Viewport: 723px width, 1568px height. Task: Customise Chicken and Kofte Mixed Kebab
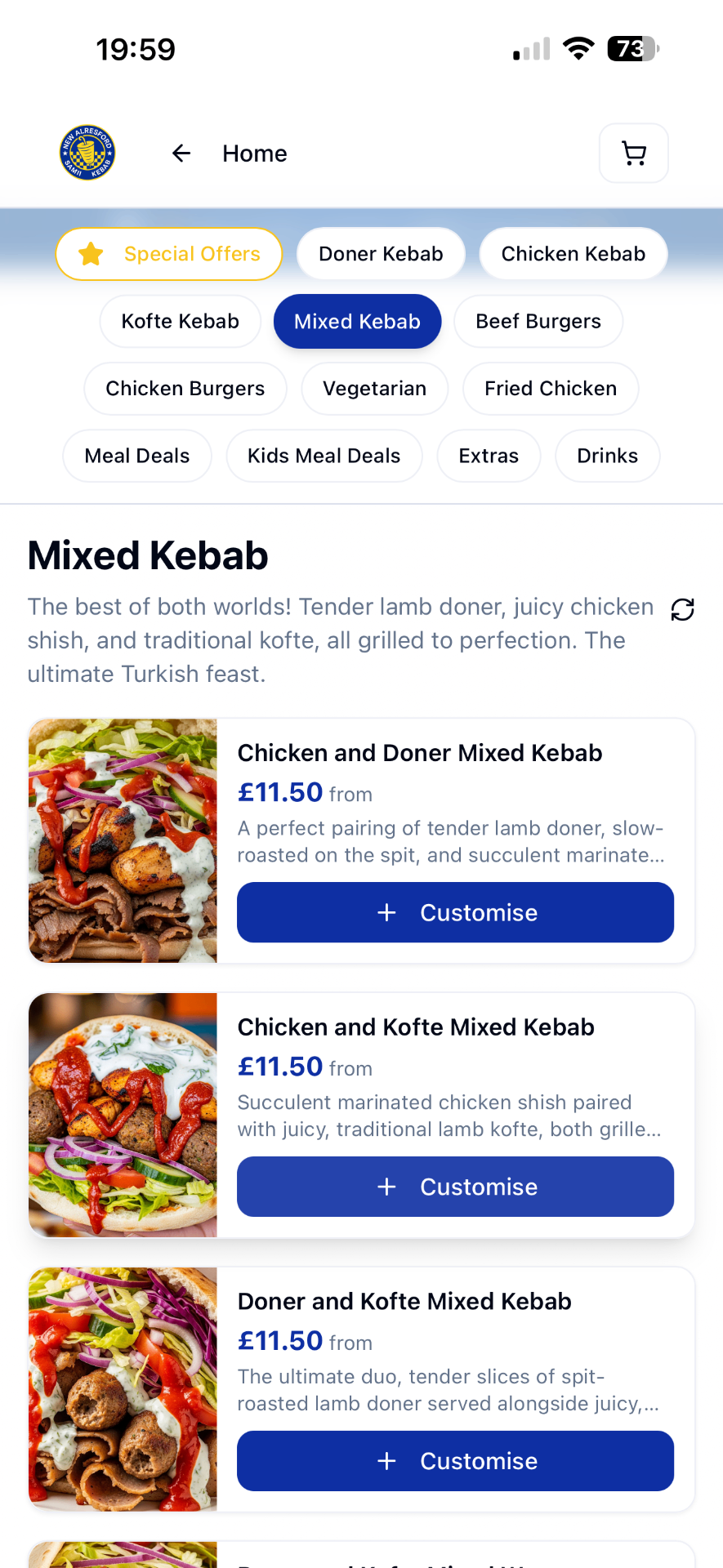coord(455,1187)
